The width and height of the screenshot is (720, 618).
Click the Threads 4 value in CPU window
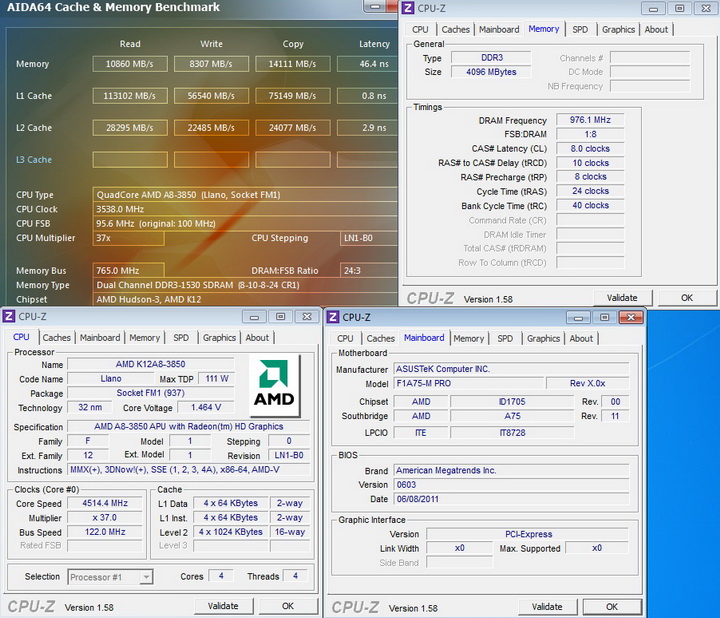pyautogui.click(x=295, y=576)
